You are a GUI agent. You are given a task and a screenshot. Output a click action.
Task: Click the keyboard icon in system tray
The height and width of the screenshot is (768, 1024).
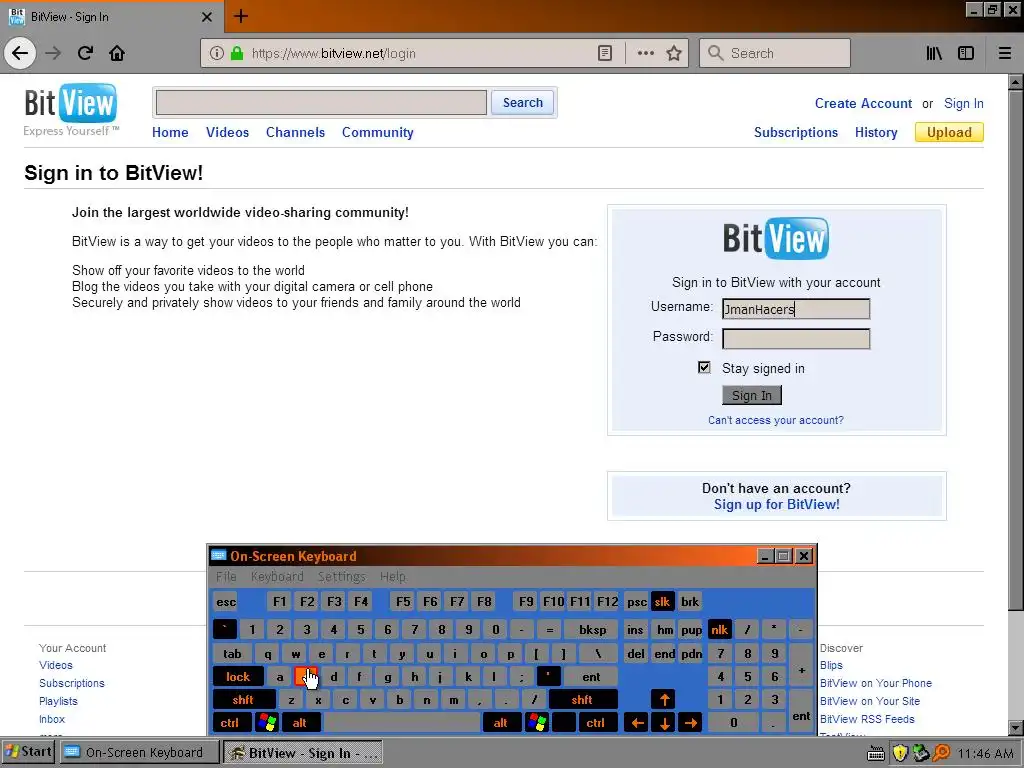(876, 754)
